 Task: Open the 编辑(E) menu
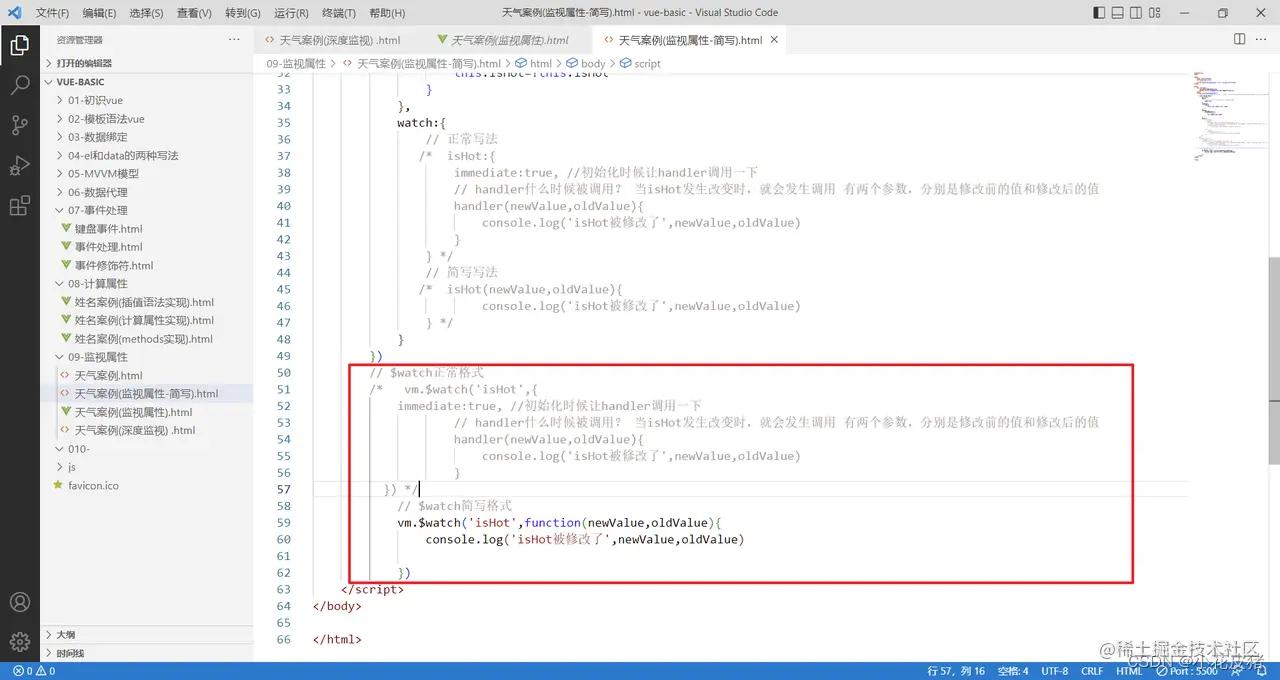[99, 13]
